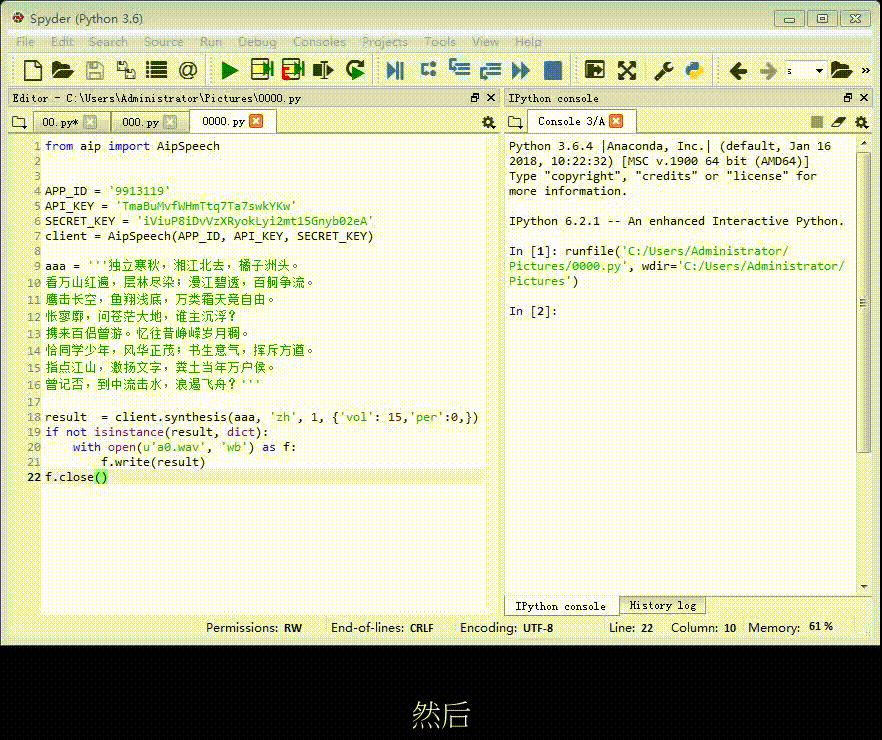882x740 pixels.
Task: Run the current cell
Action: click(x=262, y=70)
